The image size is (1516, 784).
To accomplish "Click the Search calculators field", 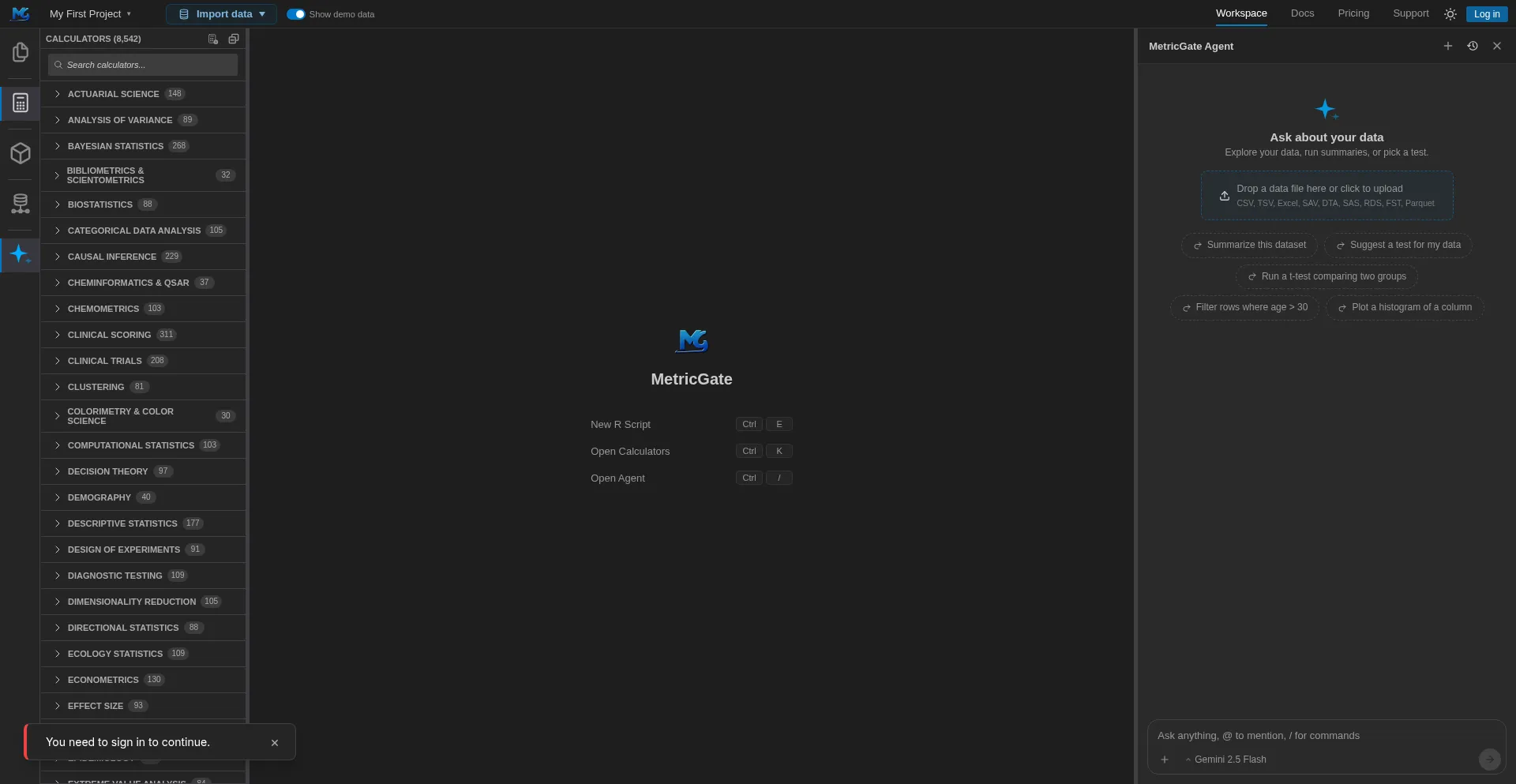I will (x=143, y=65).
